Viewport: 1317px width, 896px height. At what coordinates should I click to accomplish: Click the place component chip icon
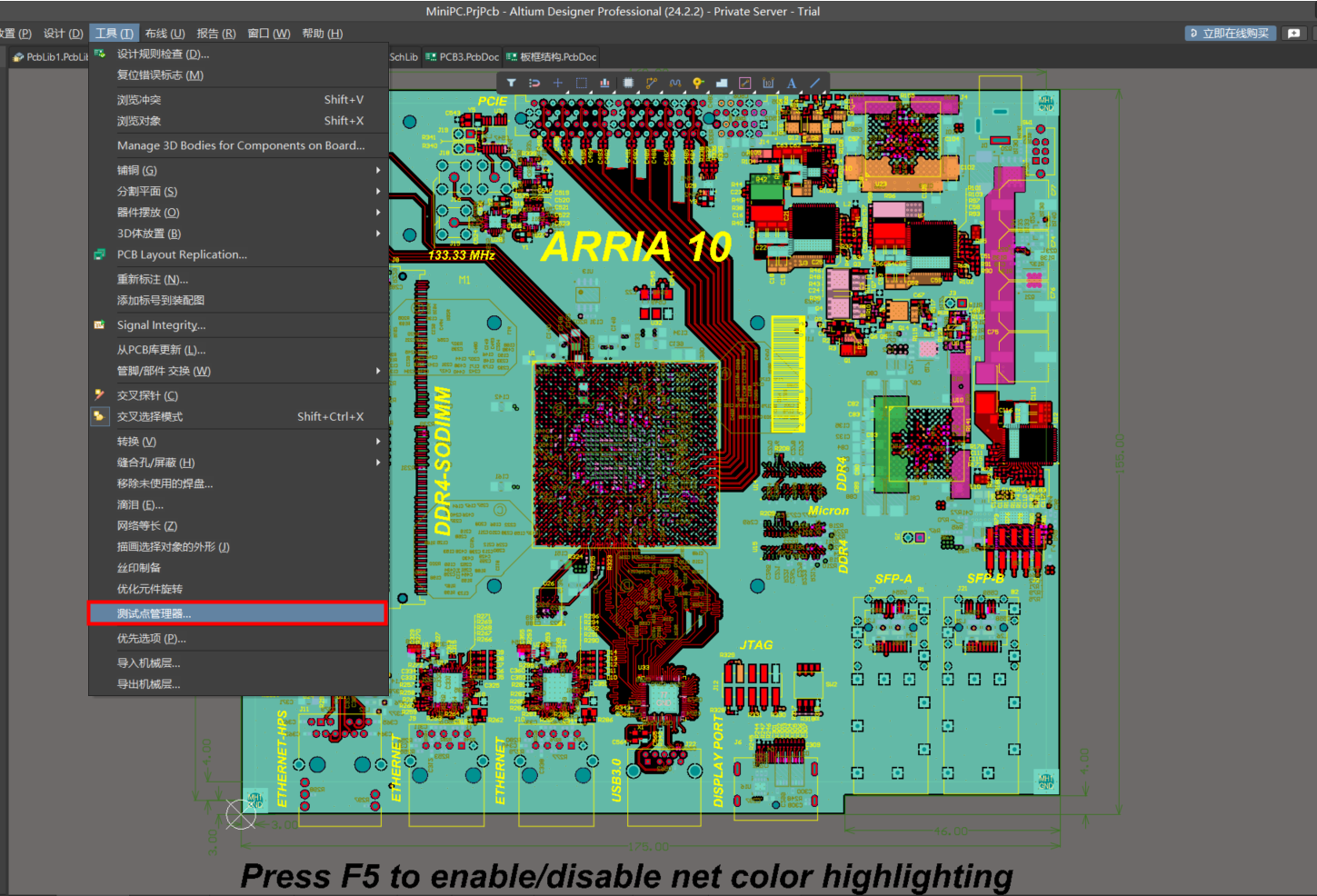click(628, 83)
